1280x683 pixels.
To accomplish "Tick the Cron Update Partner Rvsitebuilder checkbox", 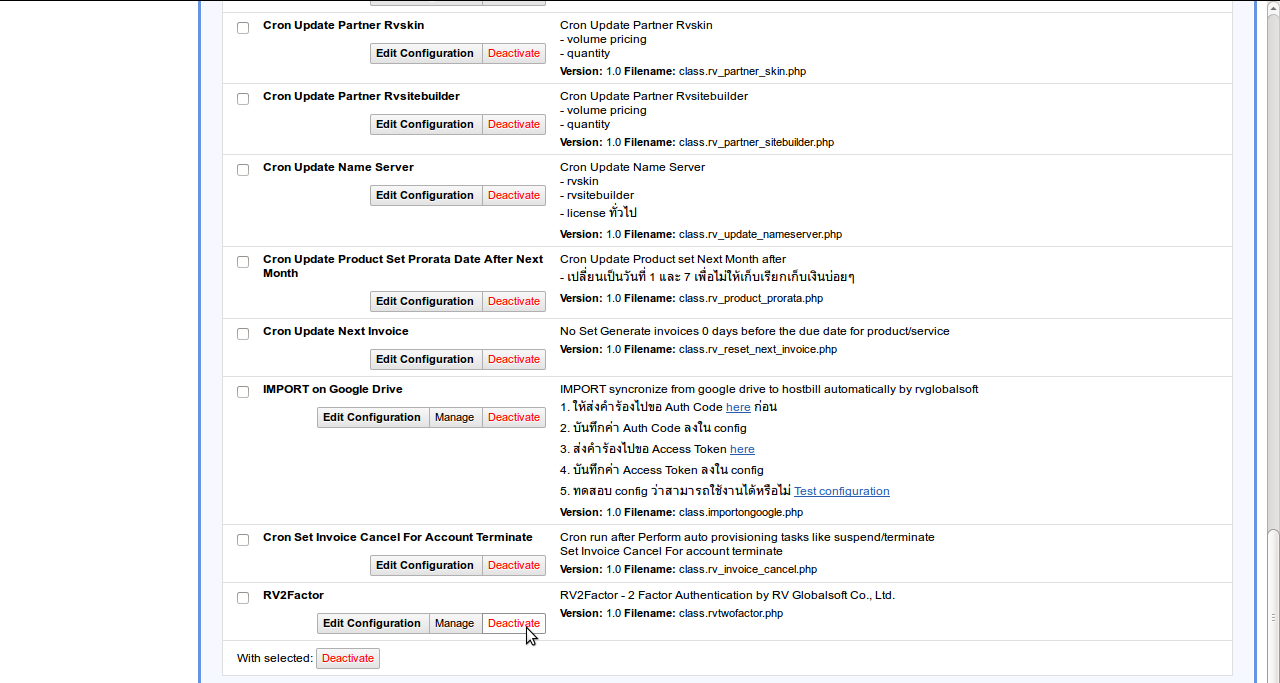I will pyautogui.click(x=243, y=99).
